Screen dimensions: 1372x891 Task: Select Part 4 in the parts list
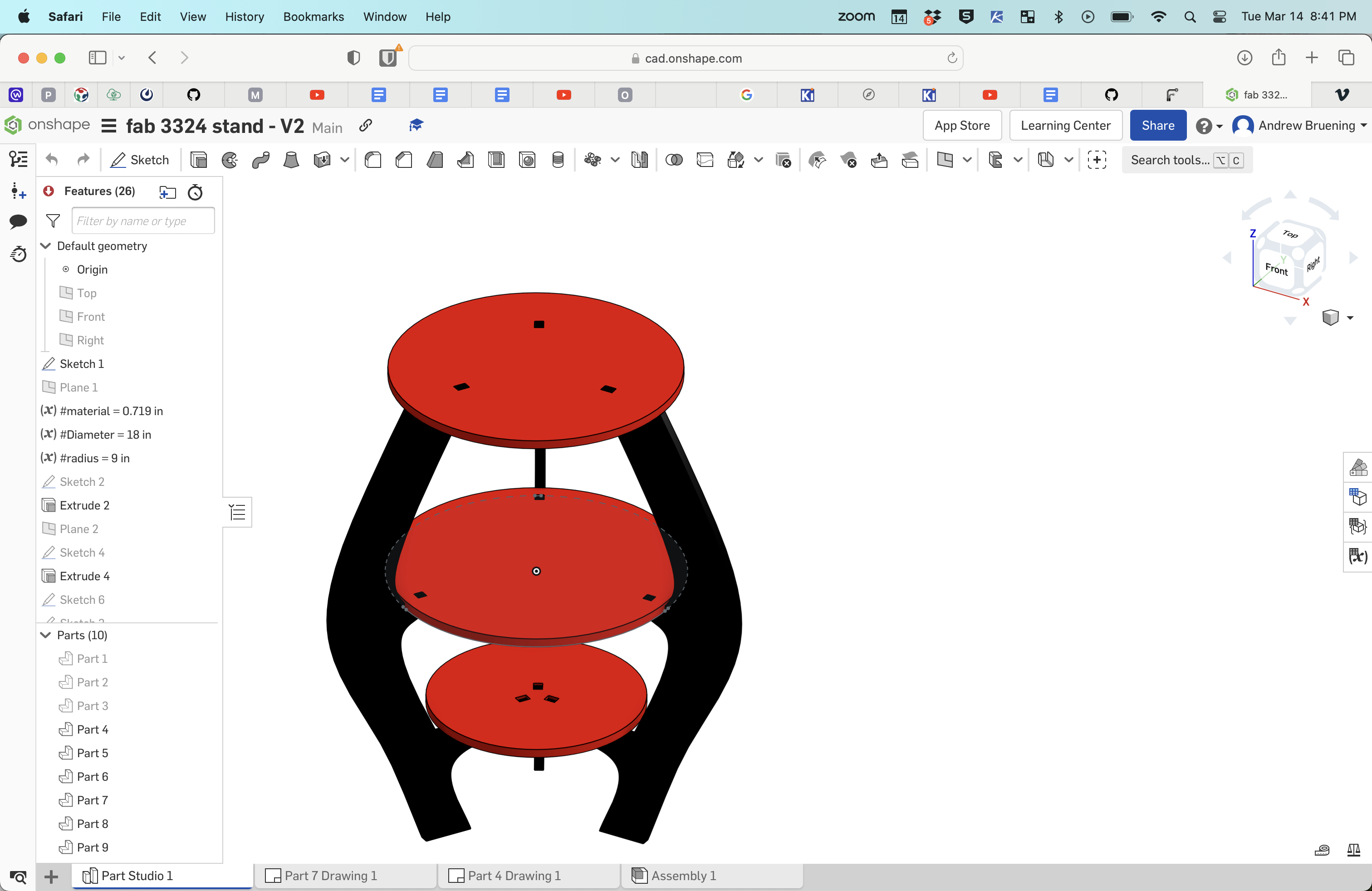click(x=92, y=729)
